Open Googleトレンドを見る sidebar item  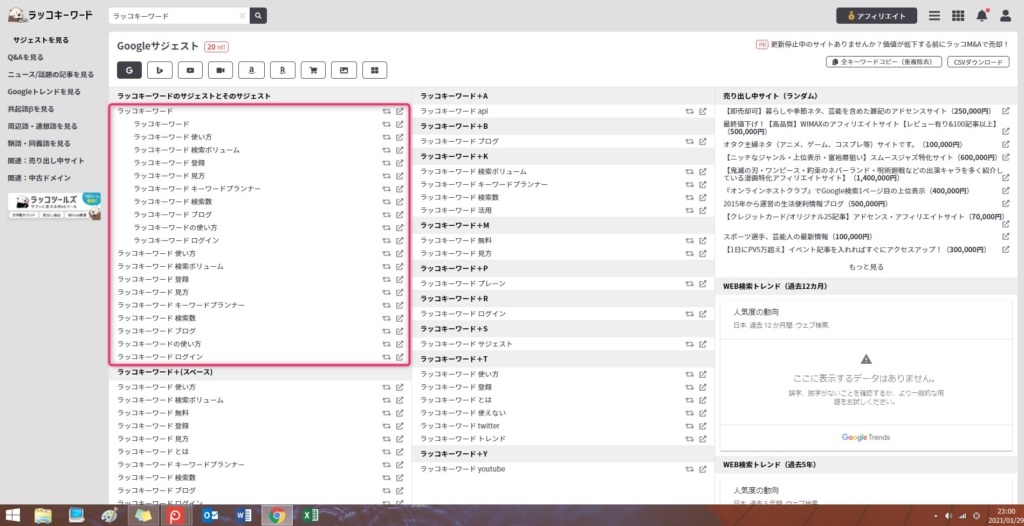pos(44,92)
